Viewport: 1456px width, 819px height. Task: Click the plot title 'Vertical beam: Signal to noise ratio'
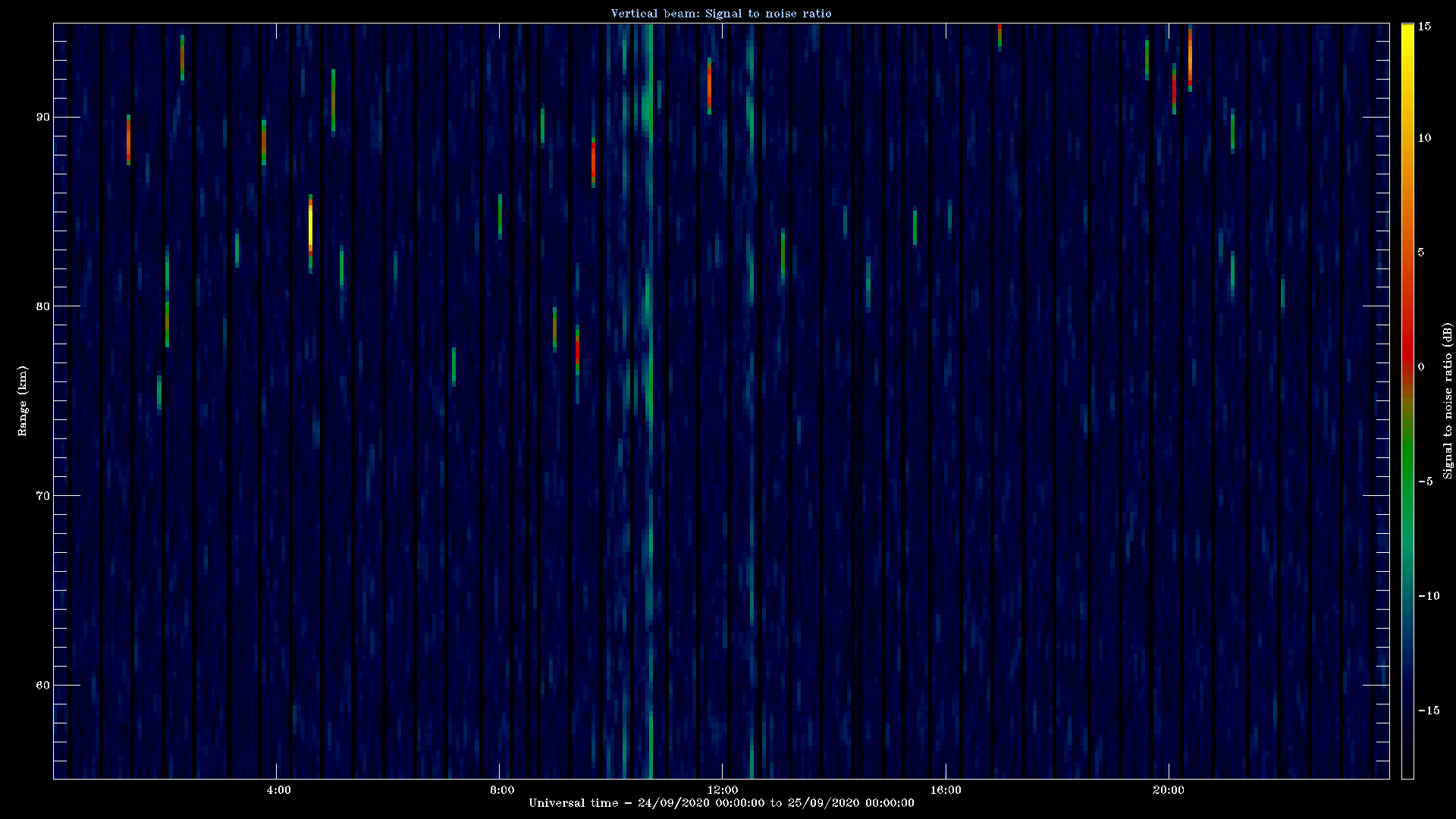pyautogui.click(x=721, y=14)
